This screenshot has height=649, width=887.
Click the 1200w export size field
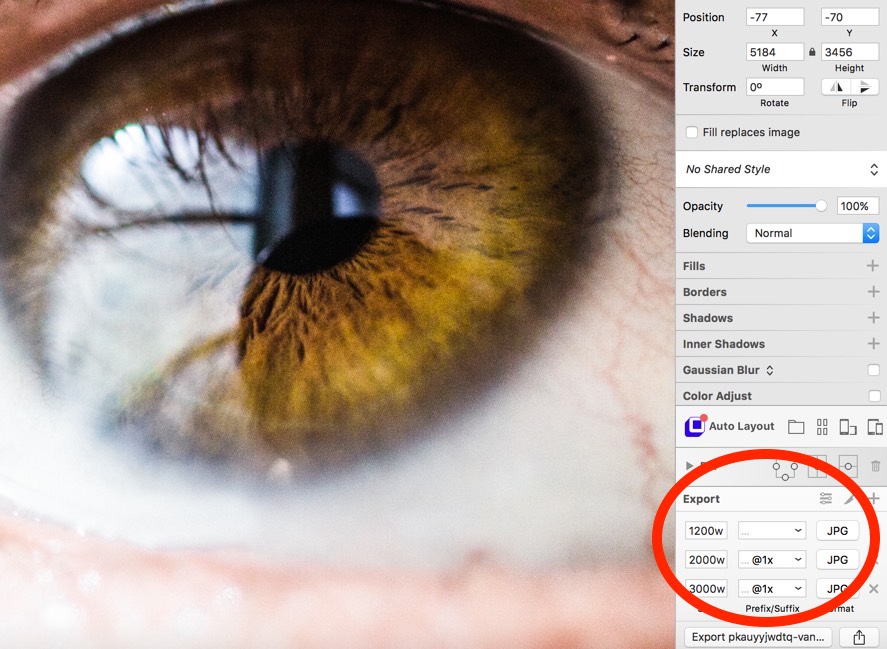(x=706, y=531)
